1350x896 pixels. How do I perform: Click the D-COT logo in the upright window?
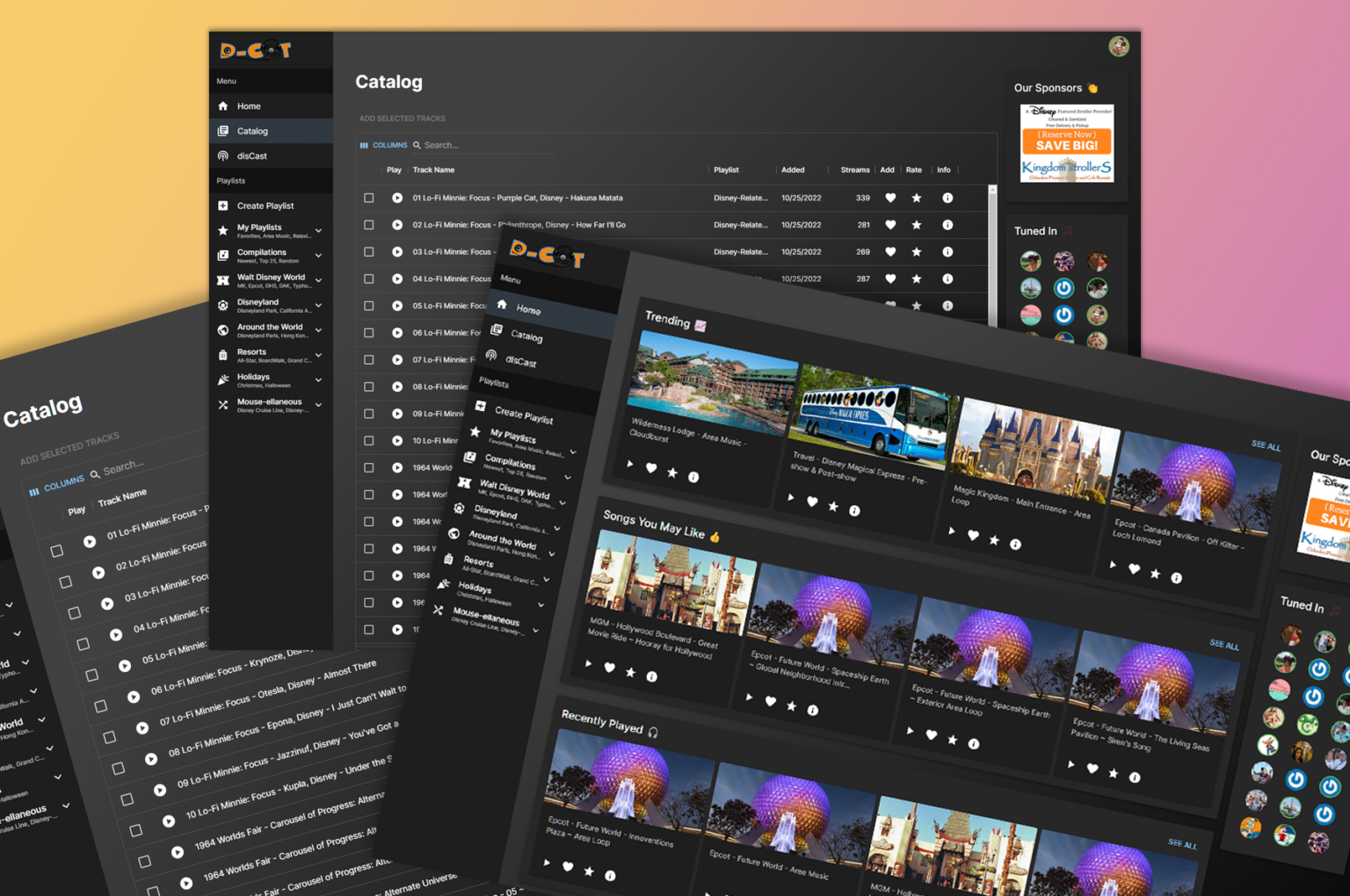point(256,51)
